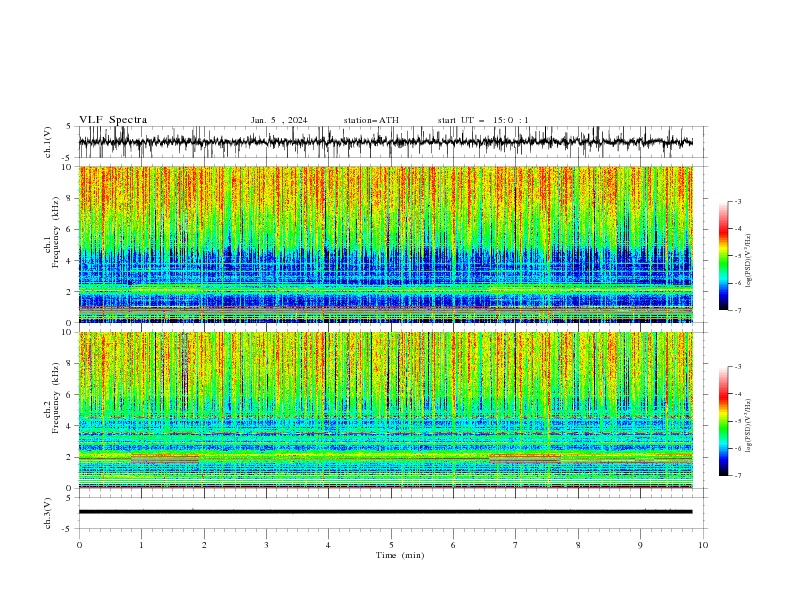Select the upper colorbar "log(PSD)(V²/Hz)" label

coord(749,261)
